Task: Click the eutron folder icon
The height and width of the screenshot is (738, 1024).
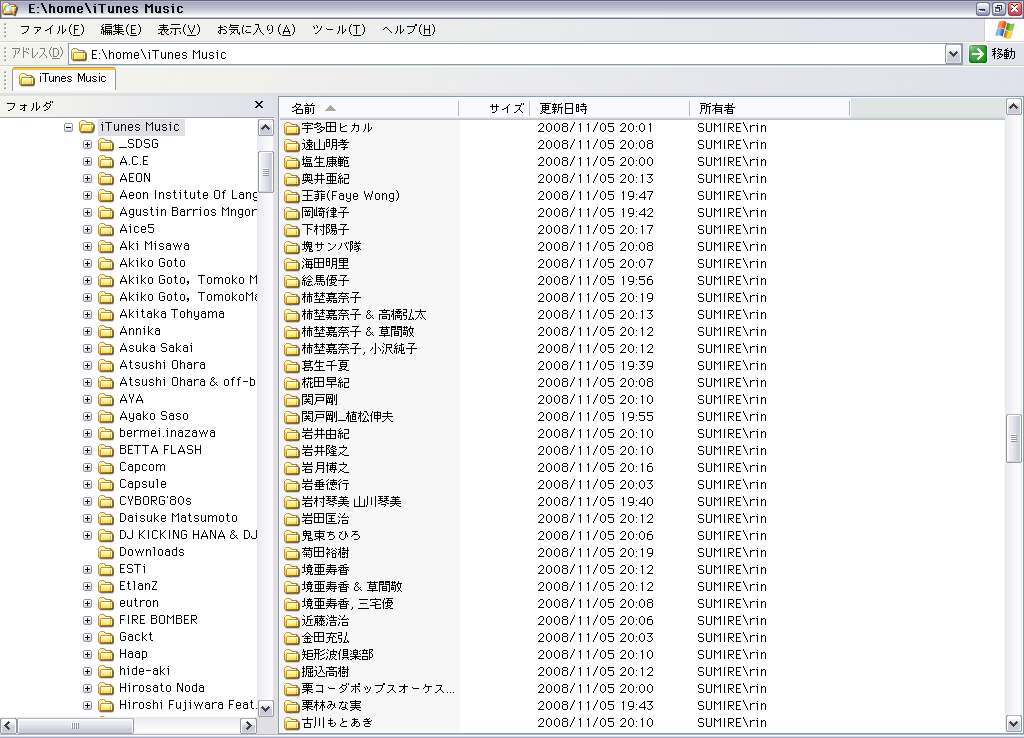Action: tap(106, 603)
